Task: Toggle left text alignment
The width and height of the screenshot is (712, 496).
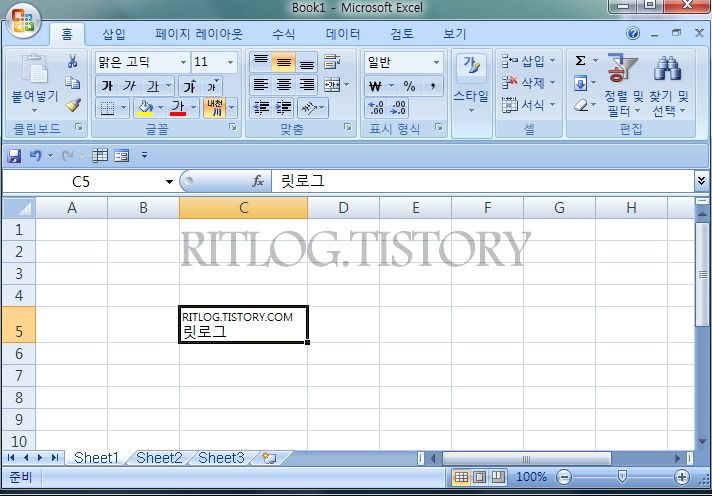Action: (261, 84)
